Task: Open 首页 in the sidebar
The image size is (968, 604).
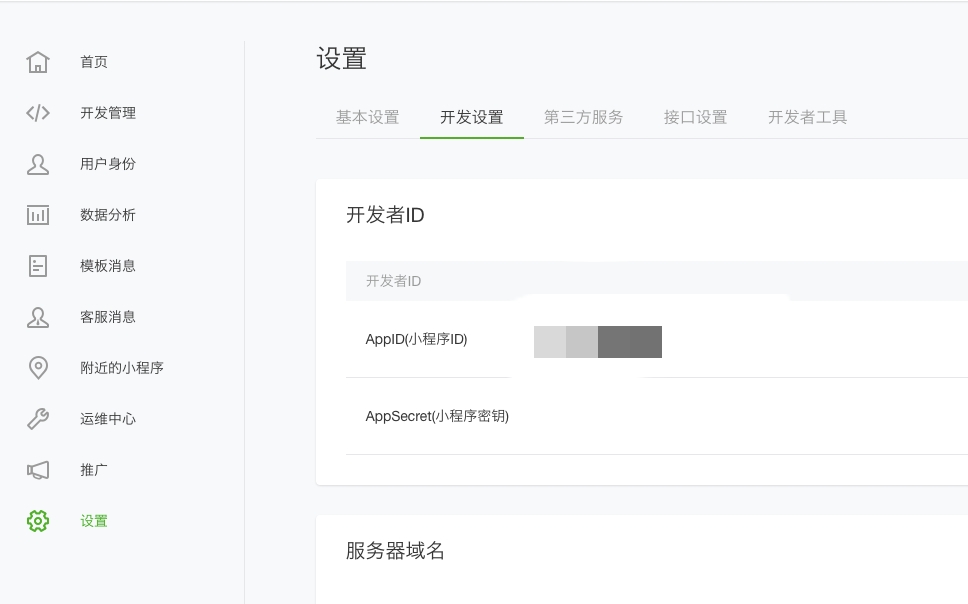Action: pos(94,62)
